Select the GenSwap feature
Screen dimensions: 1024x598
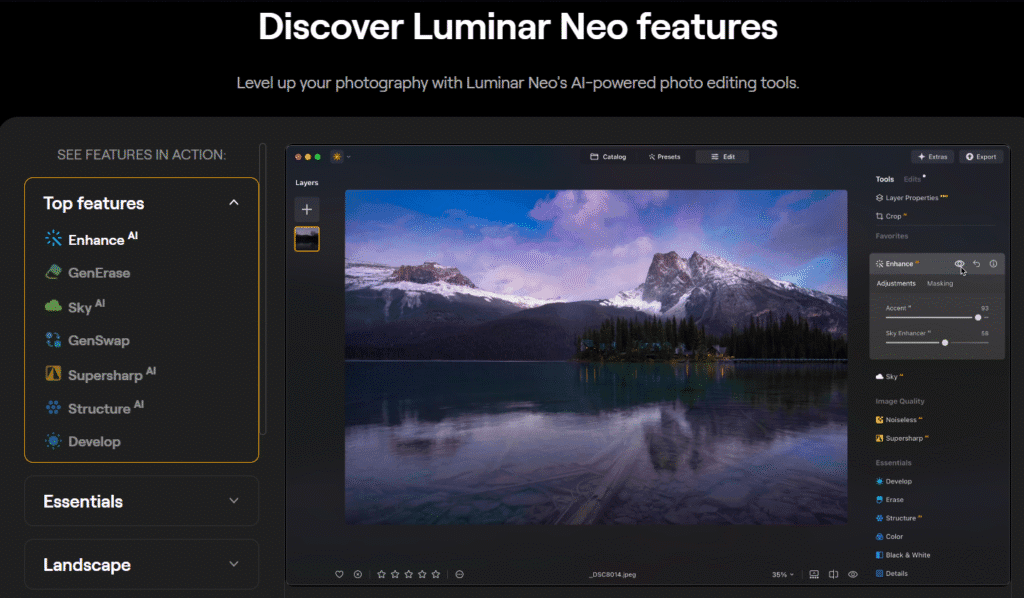tap(88, 340)
